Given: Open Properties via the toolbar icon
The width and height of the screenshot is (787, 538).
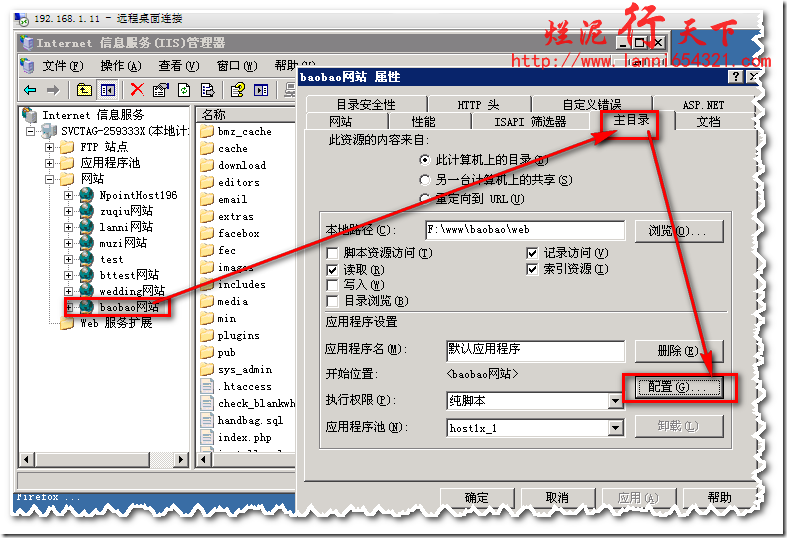Looking at the screenshot, I should [161, 90].
